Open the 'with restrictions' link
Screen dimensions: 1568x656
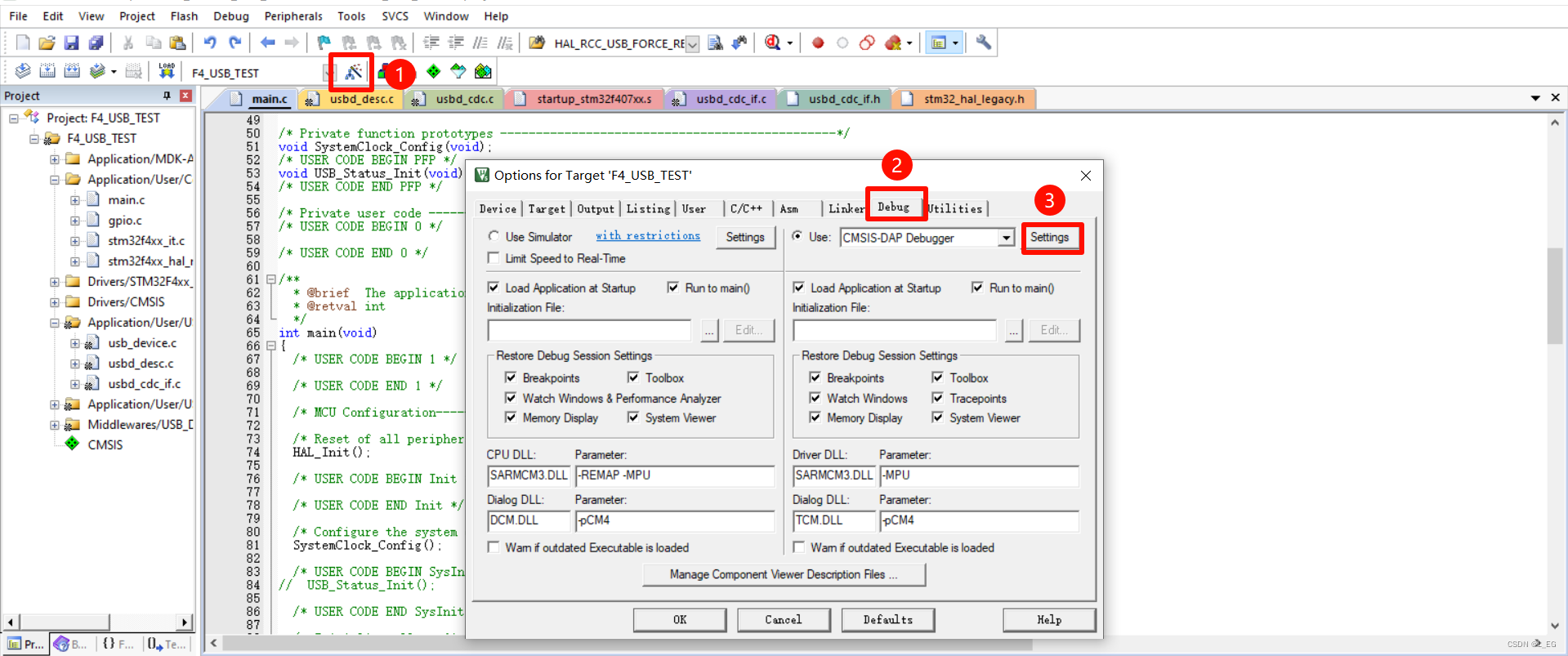[648, 235]
